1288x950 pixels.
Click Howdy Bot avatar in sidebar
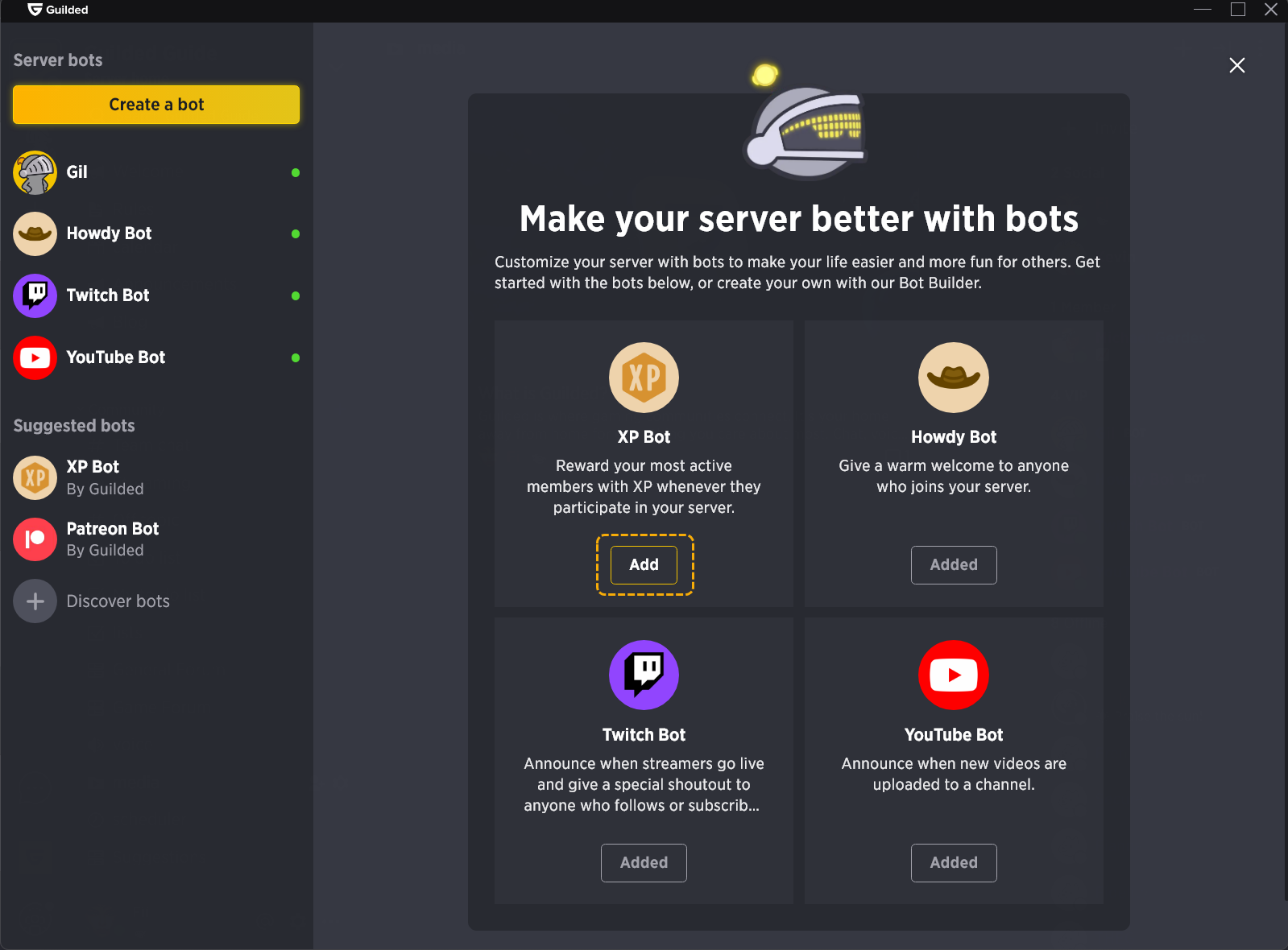coord(35,233)
